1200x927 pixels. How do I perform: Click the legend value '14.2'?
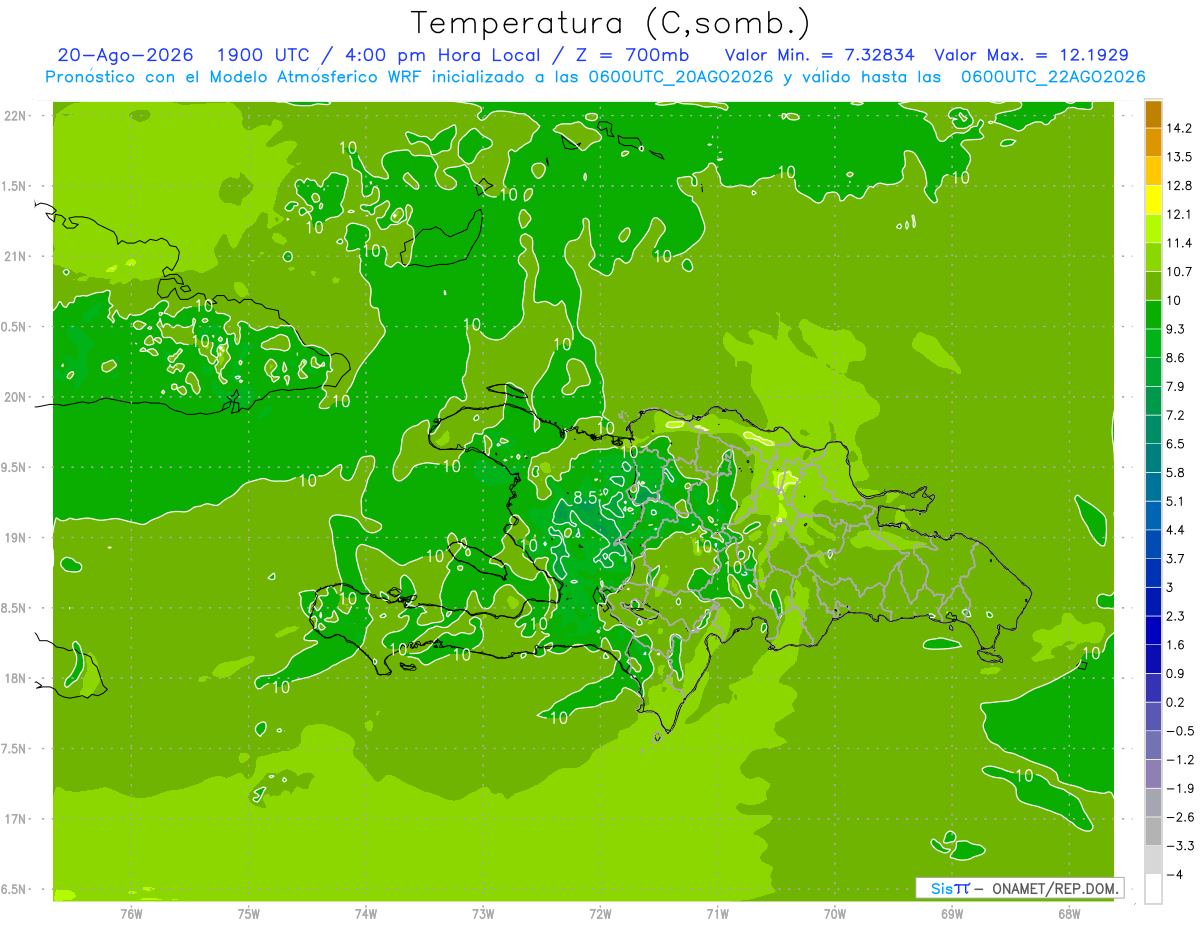click(1180, 128)
